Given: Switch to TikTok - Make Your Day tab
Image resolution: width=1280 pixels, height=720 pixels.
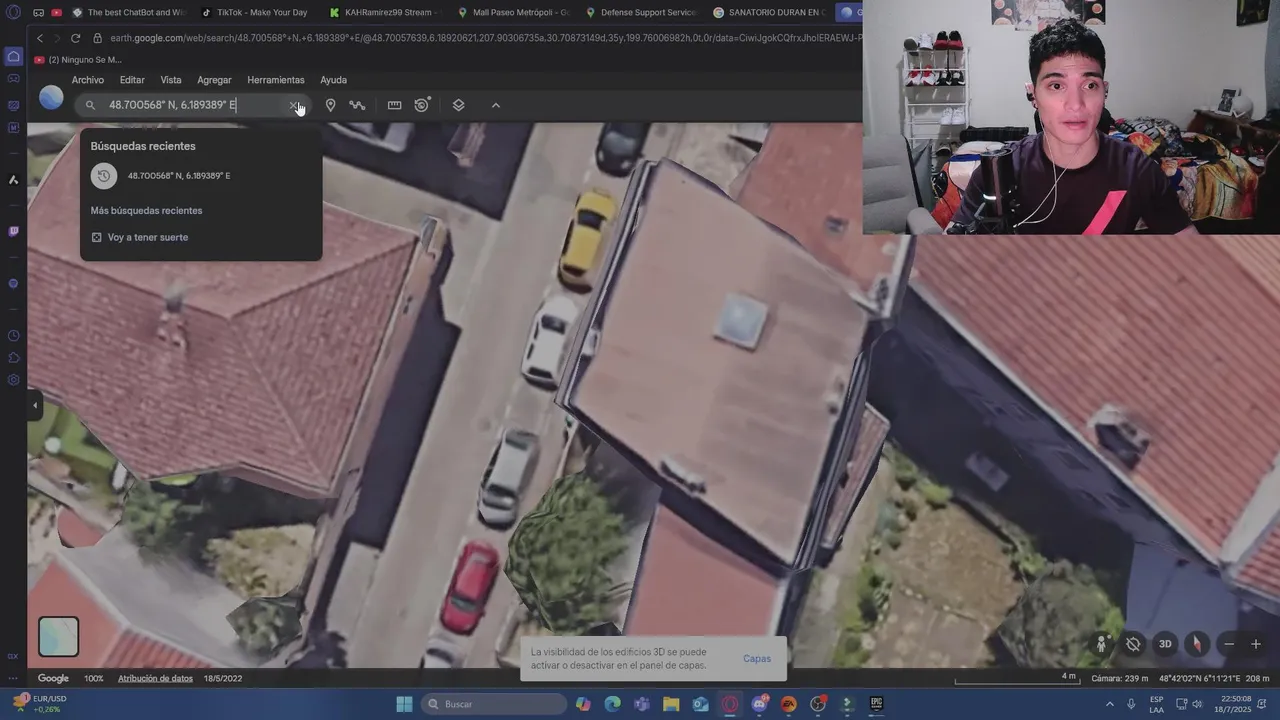Looking at the screenshot, I should (x=254, y=12).
